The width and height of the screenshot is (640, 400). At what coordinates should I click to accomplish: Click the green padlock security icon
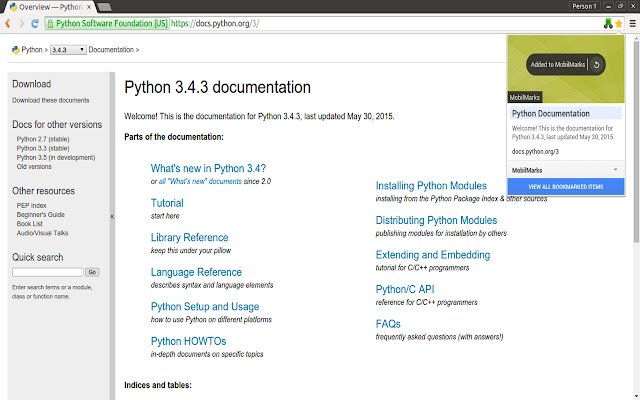(x=48, y=22)
